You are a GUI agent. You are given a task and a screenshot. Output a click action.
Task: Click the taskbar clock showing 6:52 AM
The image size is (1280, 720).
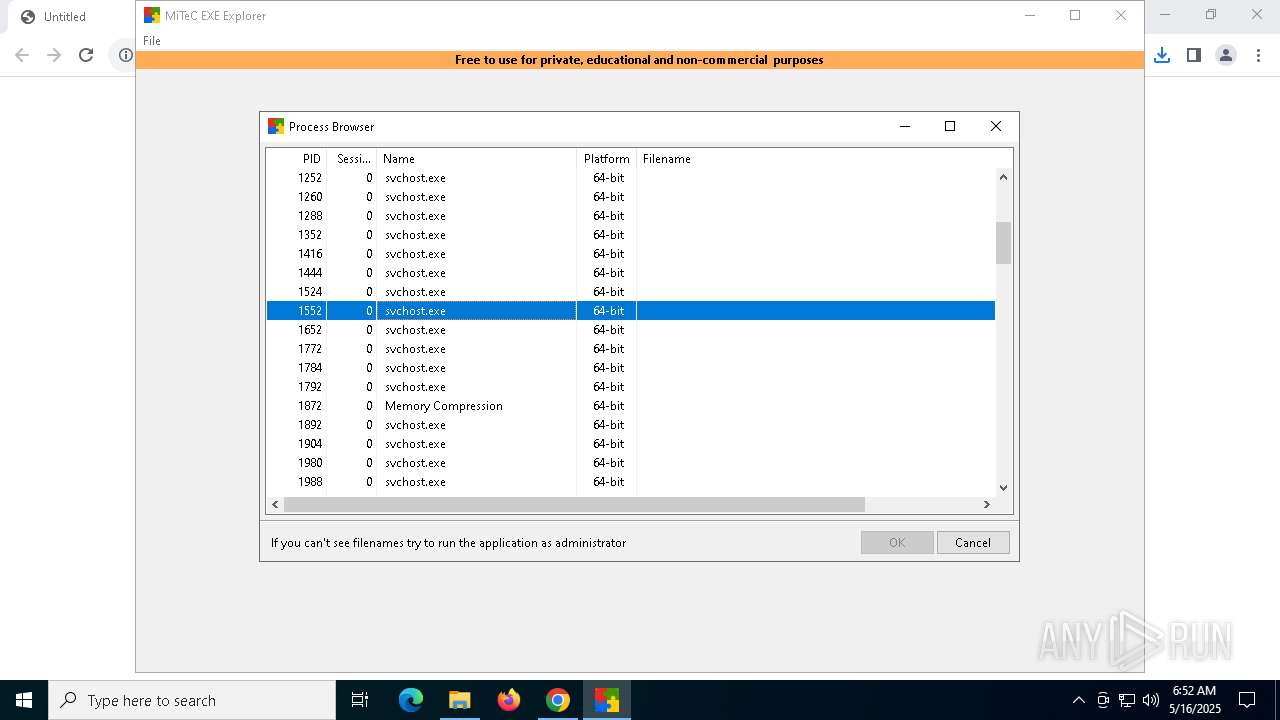[x=1194, y=700]
